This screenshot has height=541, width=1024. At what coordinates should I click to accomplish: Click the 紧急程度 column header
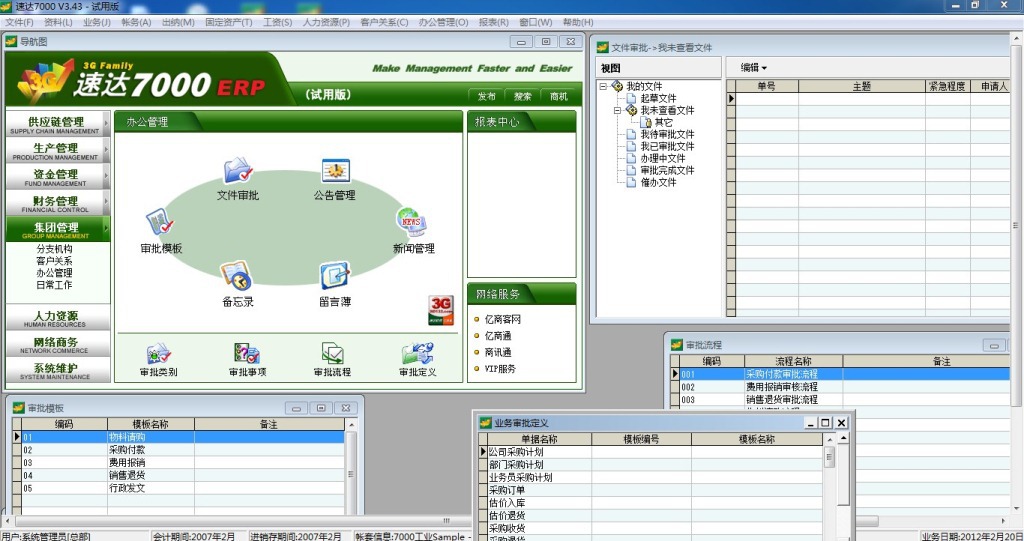pyautogui.click(x=948, y=86)
